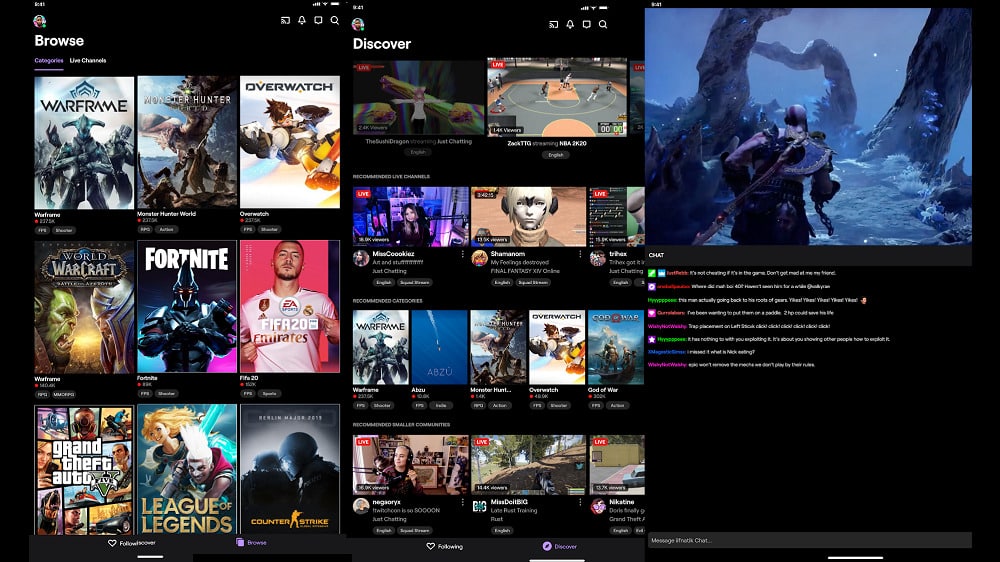
Task: Select Sports tag under Fifa 20
Action: coord(269,394)
